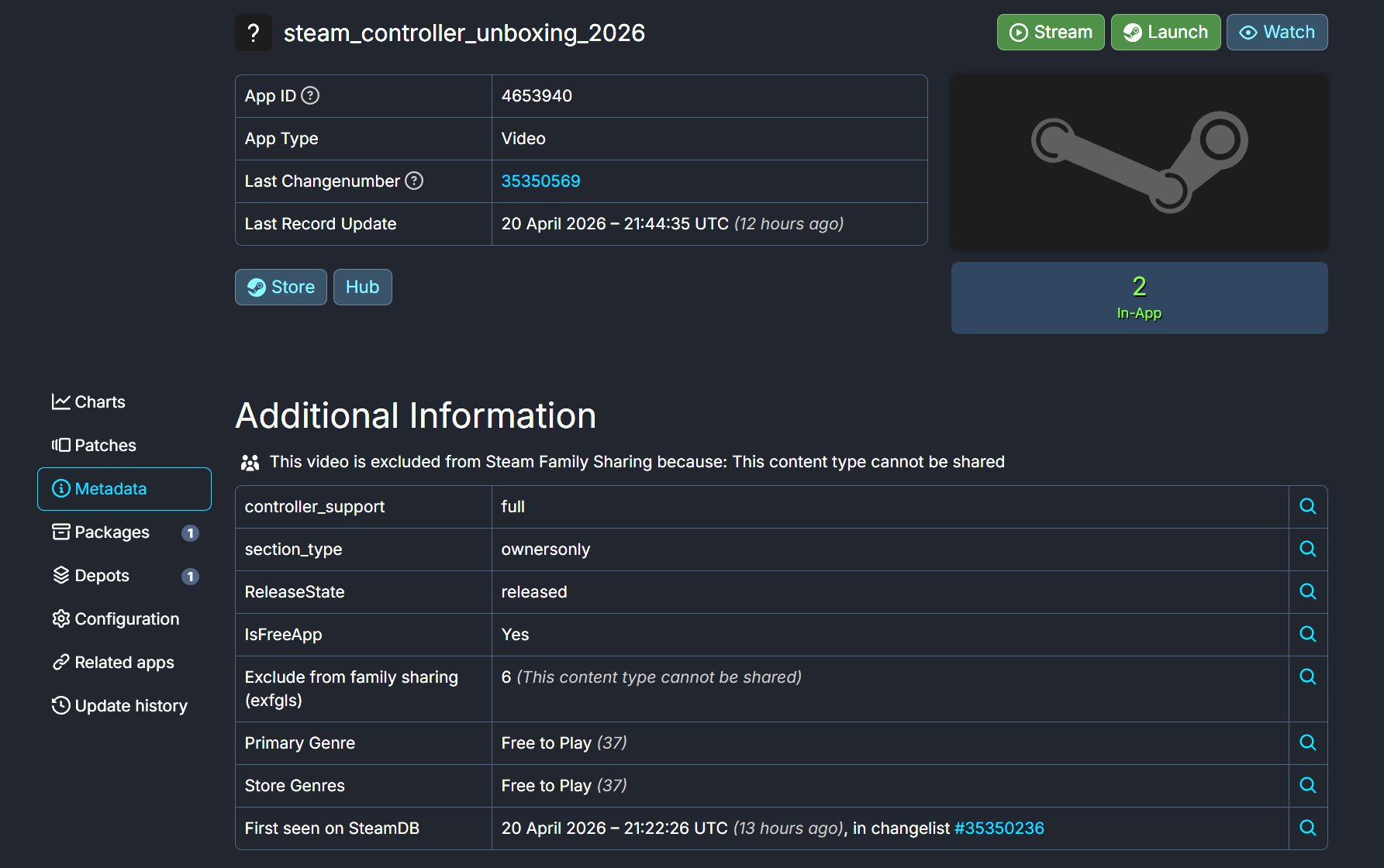Click the Steam logo placeholder image

1138,162
